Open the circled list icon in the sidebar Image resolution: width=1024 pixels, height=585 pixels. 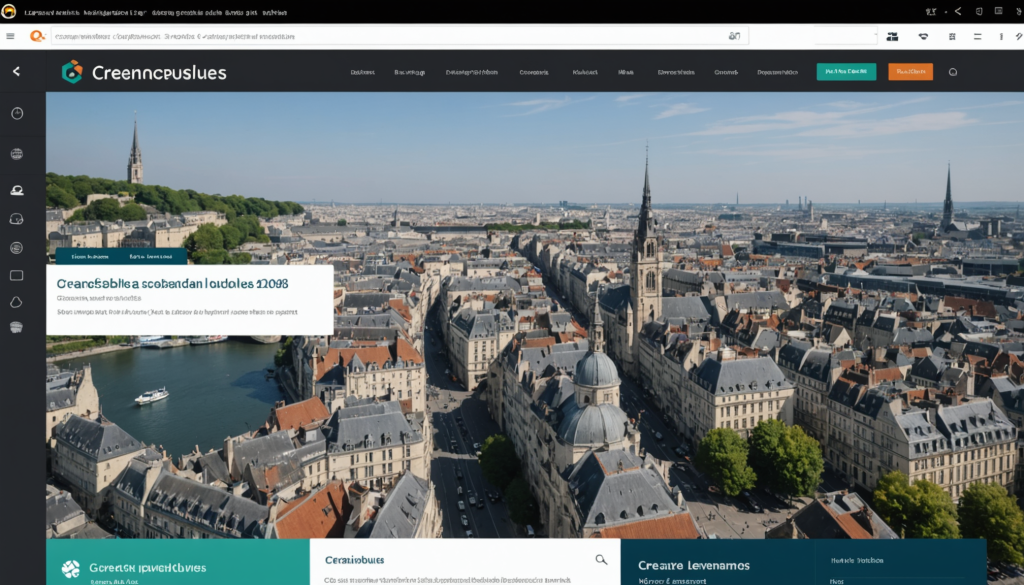17,248
